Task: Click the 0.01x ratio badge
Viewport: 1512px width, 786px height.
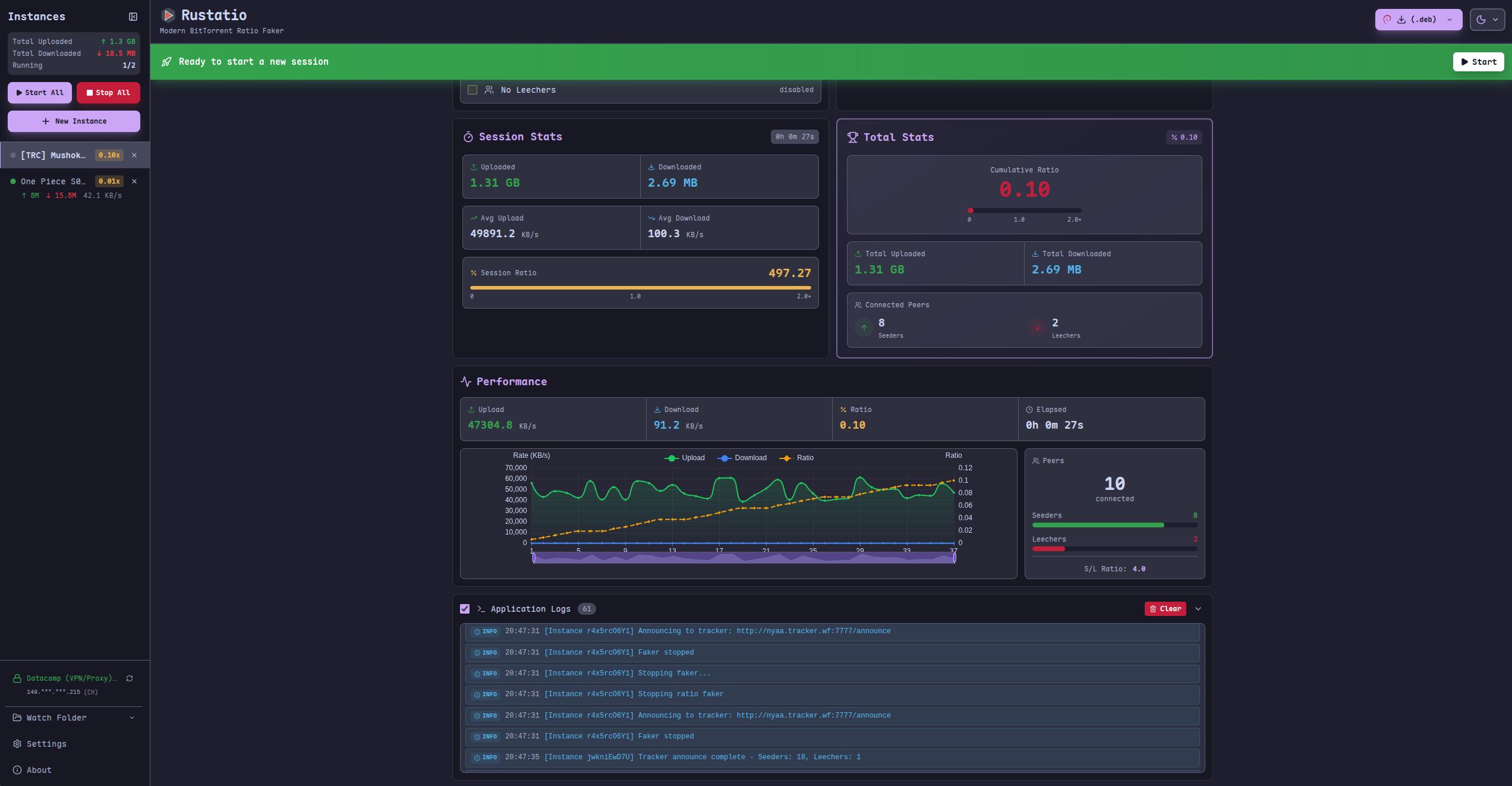Action: (x=109, y=181)
